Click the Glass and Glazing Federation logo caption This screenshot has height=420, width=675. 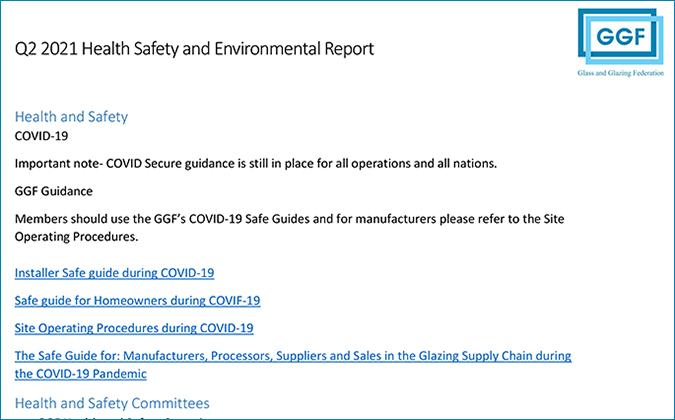pyautogui.click(x=621, y=73)
